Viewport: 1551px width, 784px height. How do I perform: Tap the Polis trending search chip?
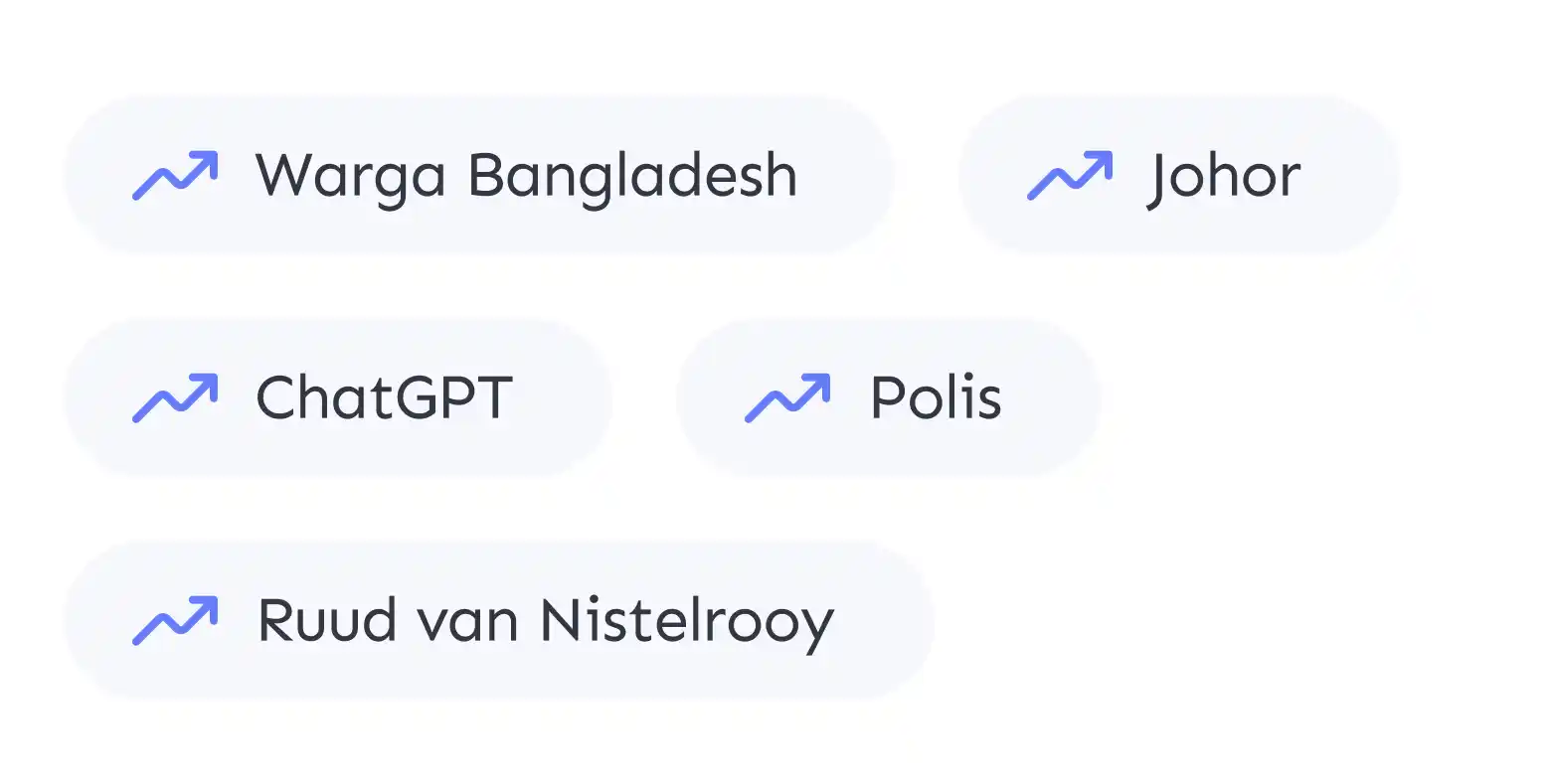pos(889,397)
